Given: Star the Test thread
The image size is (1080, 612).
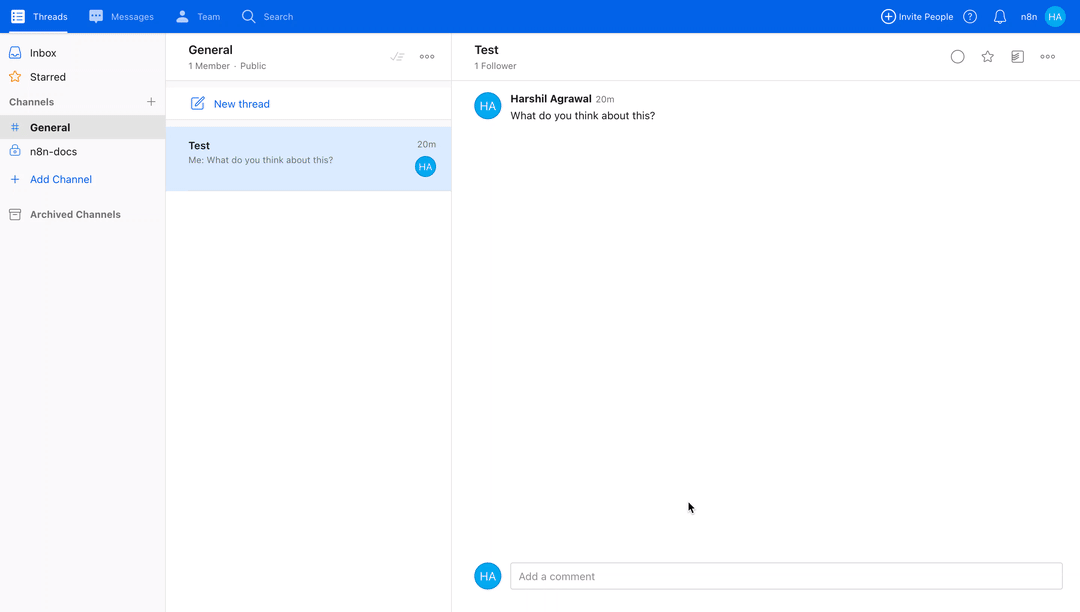Looking at the screenshot, I should tap(987, 57).
